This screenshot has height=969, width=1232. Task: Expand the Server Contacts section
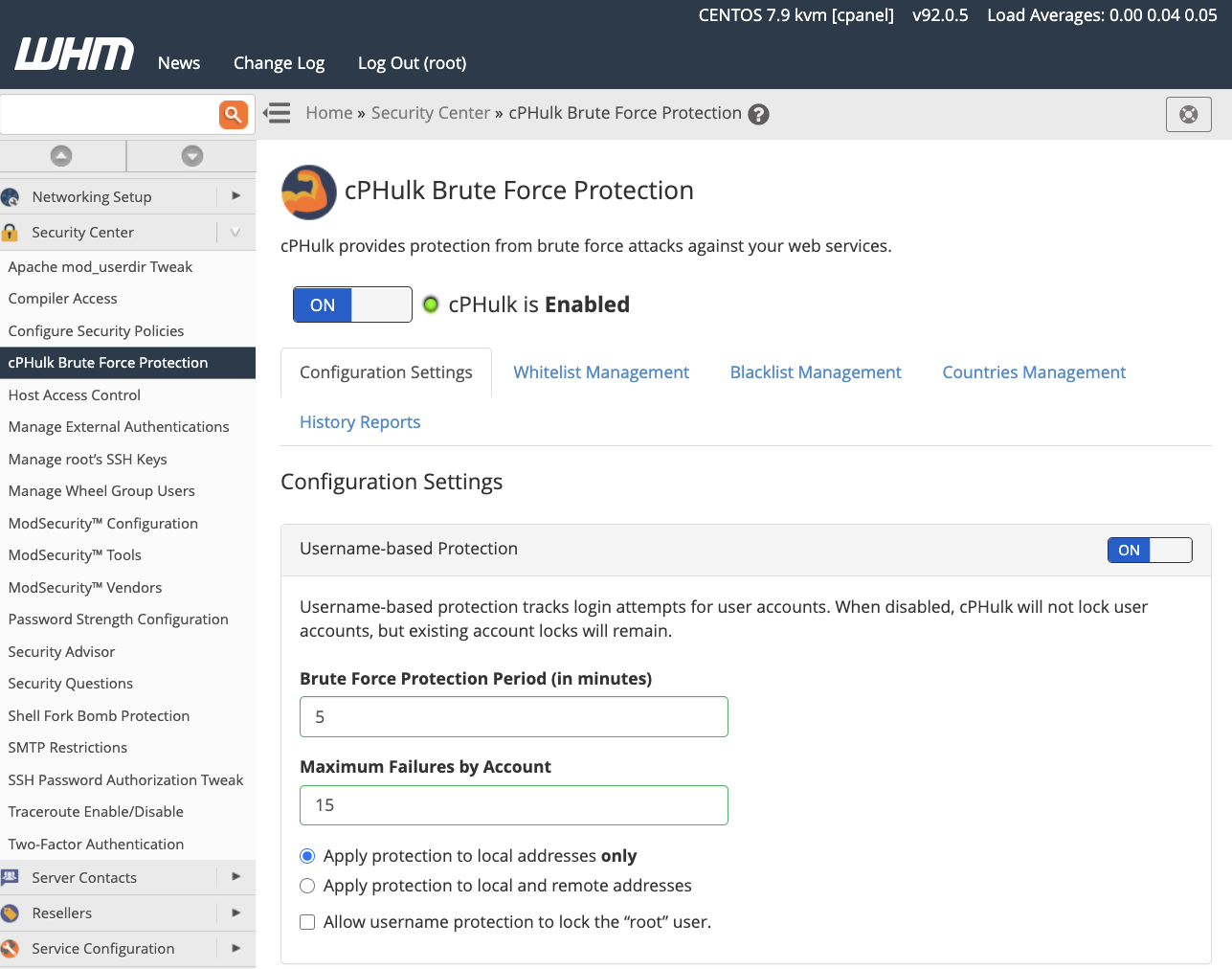click(235, 877)
